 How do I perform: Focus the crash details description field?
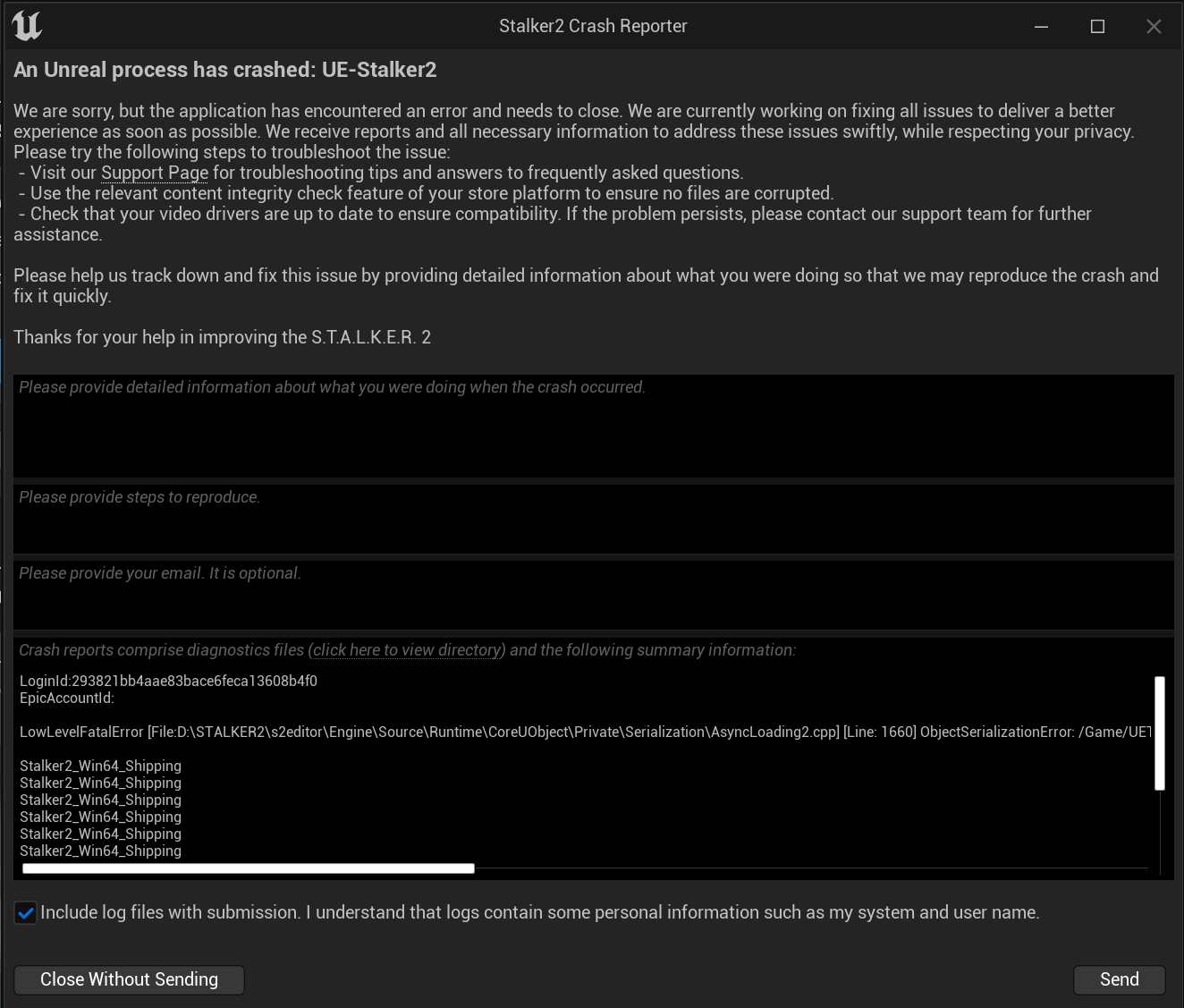point(593,426)
